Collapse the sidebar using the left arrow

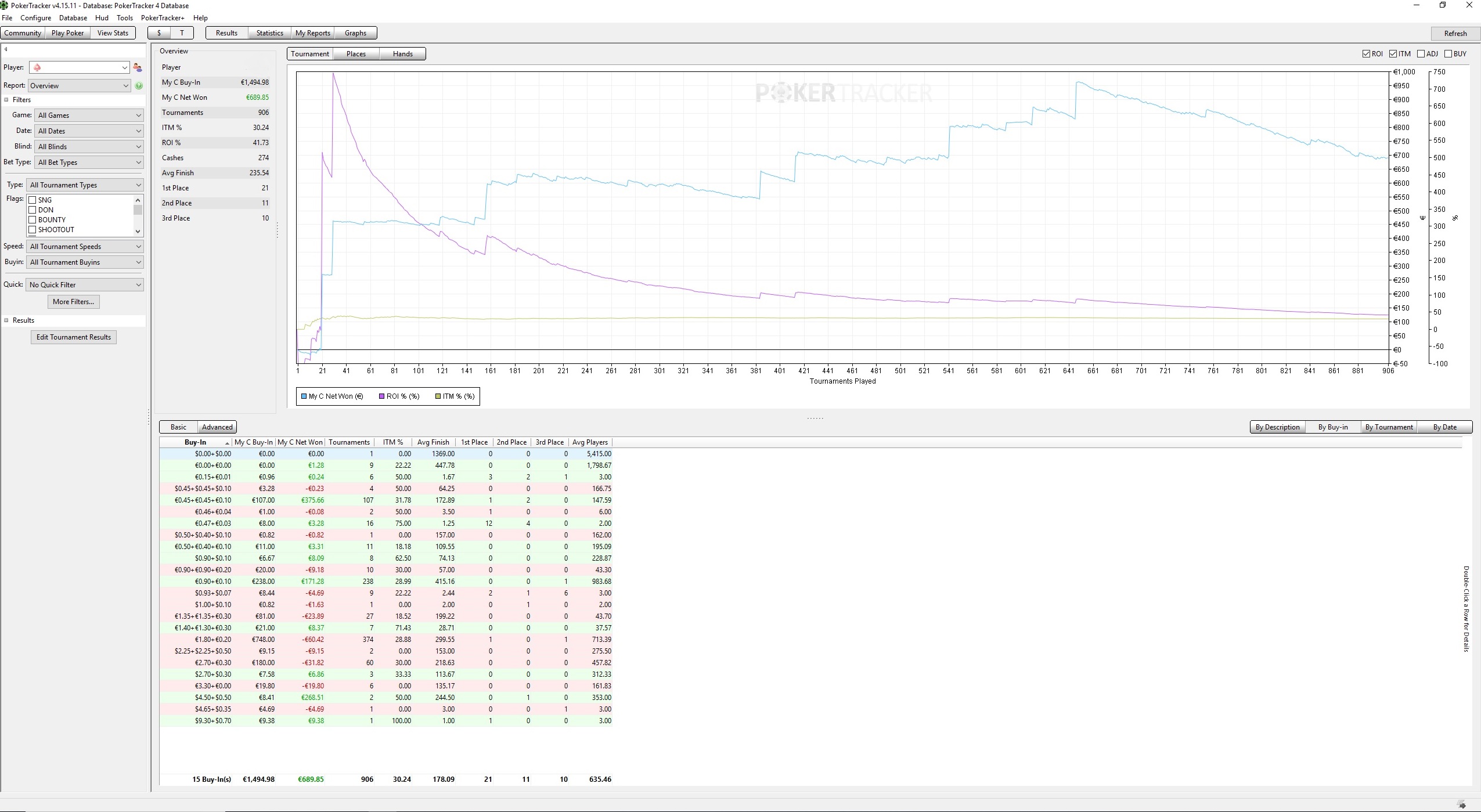tap(6, 49)
